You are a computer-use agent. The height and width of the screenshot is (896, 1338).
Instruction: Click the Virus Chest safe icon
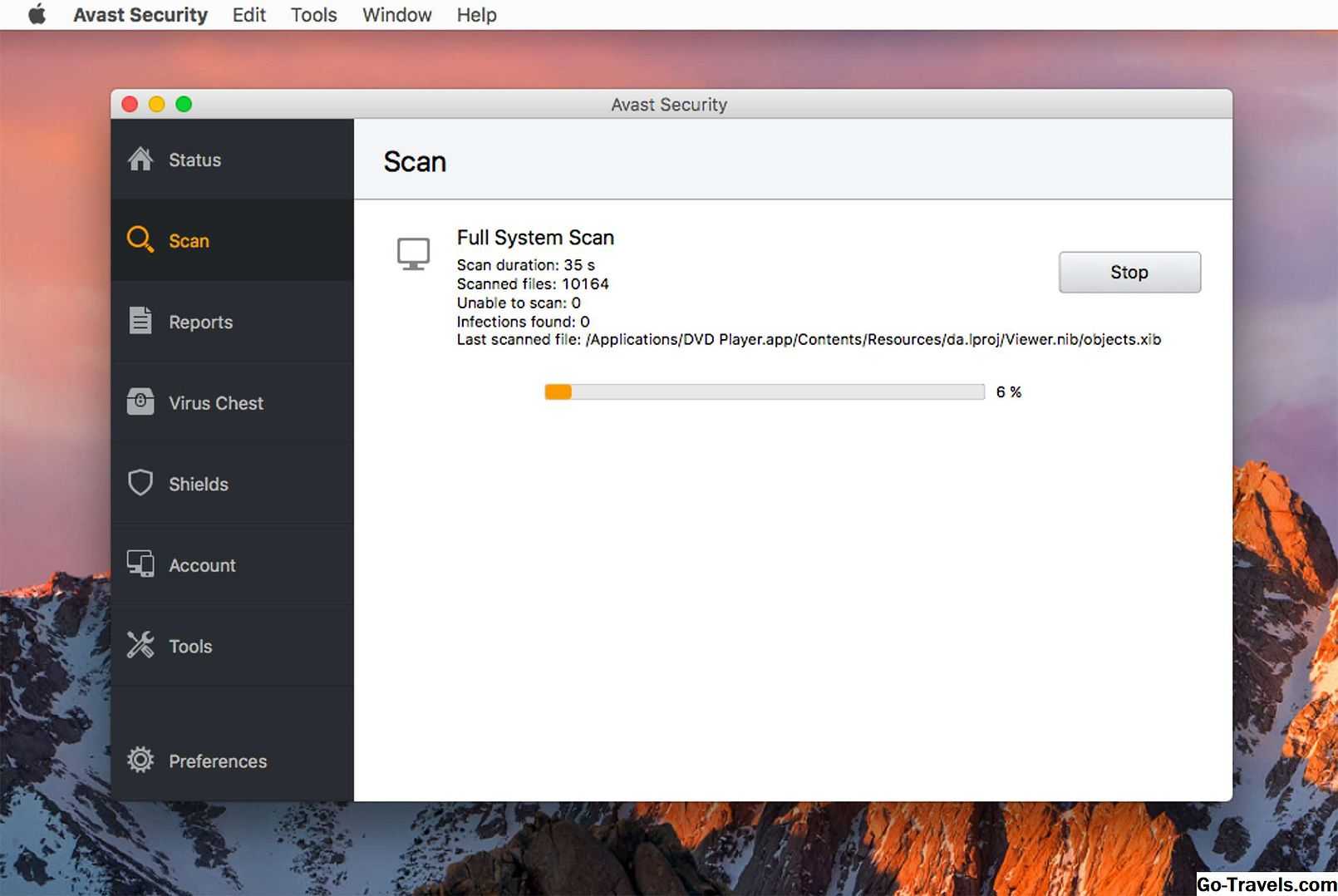tap(140, 401)
